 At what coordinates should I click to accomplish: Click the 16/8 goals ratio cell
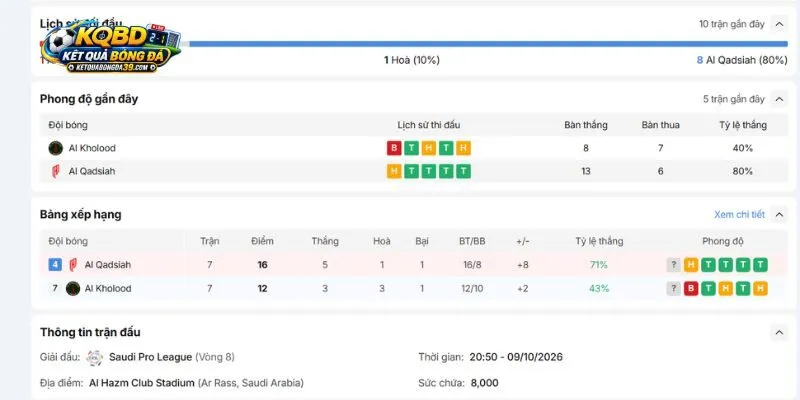click(470, 265)
